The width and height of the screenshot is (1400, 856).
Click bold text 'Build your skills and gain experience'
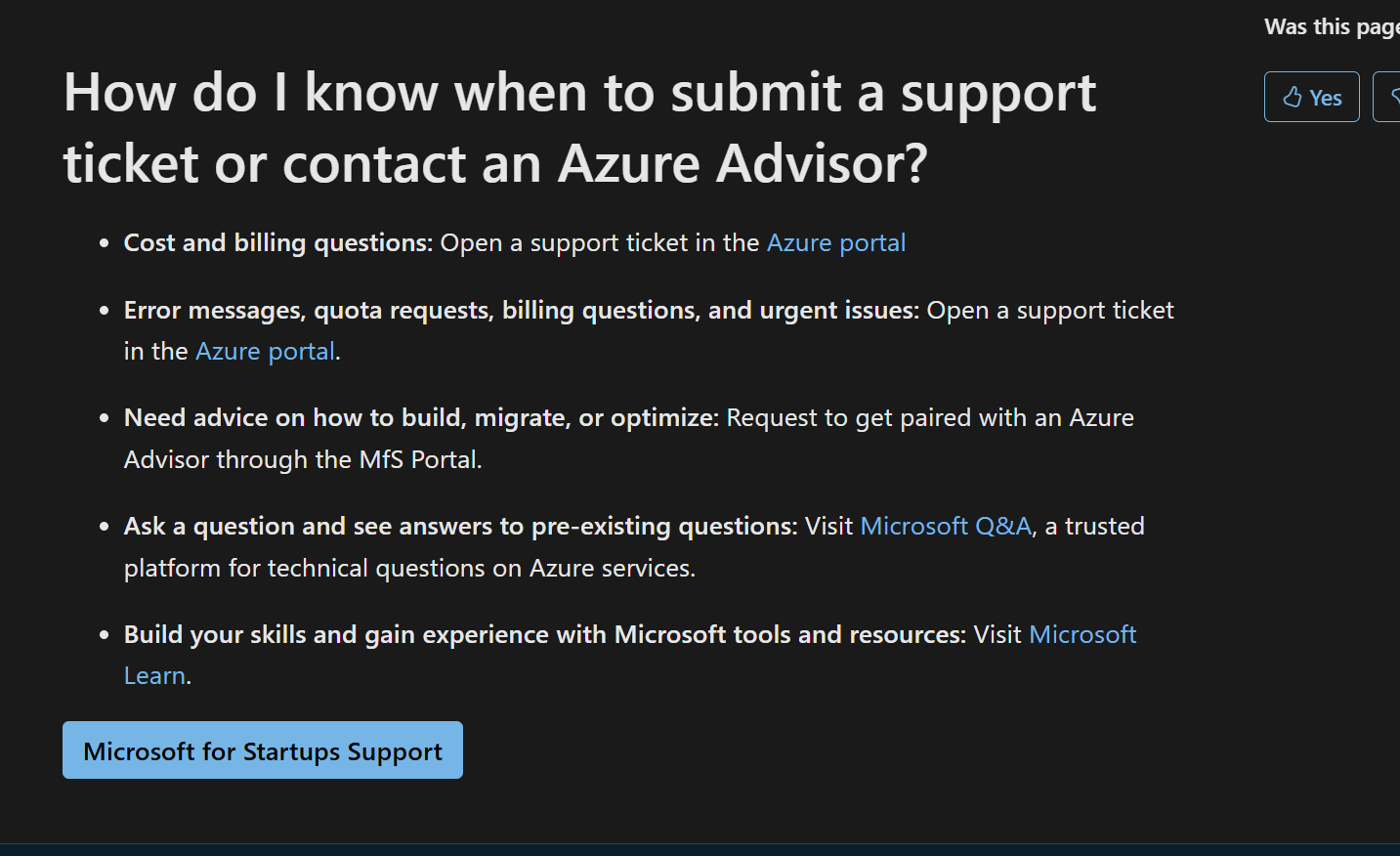pyautogui.click(x=336, y=634)
